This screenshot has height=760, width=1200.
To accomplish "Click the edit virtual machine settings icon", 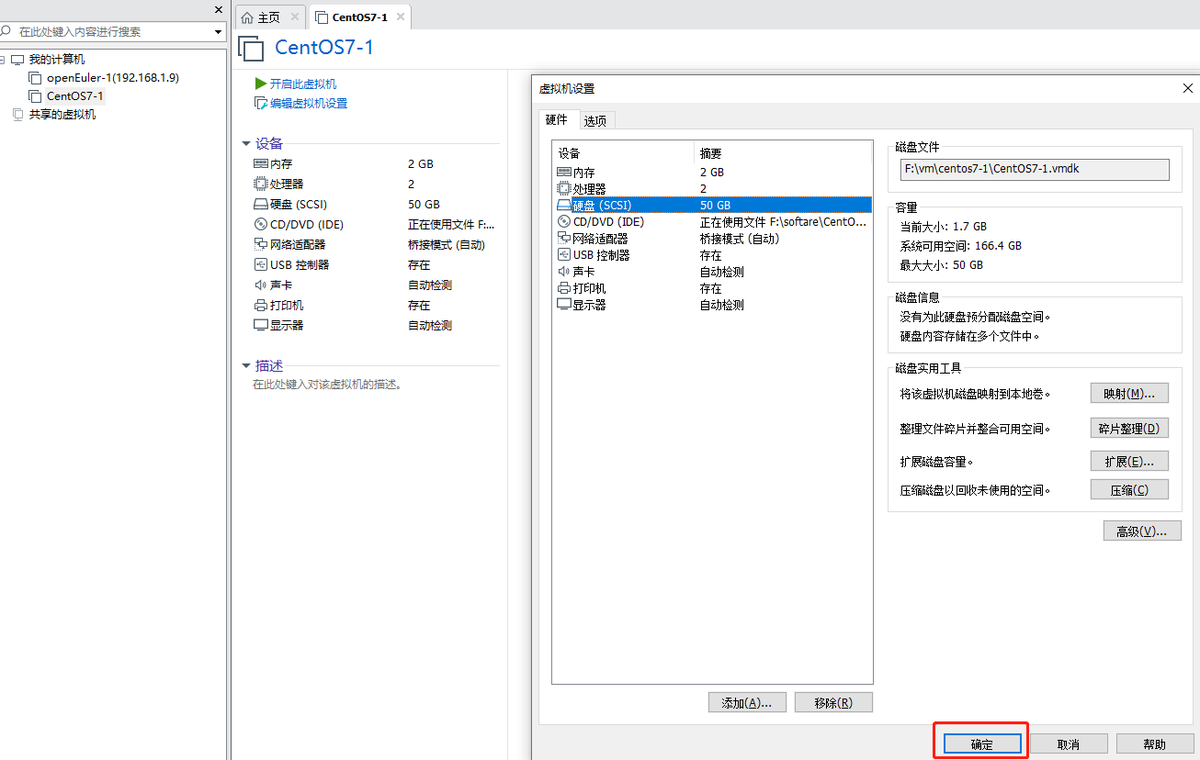I will click(261, 103).
